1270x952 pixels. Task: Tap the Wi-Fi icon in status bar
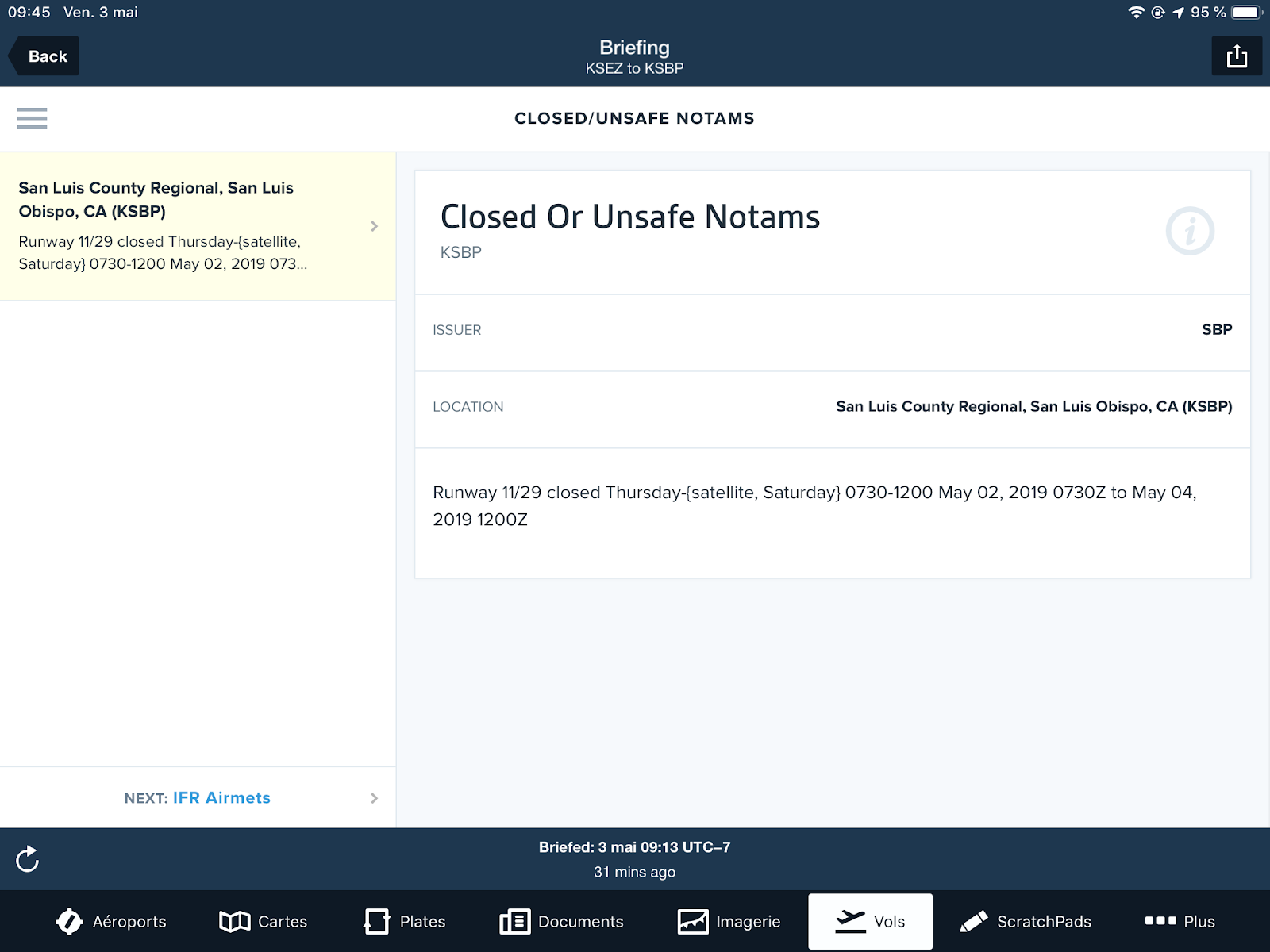tap(1136, 12)
